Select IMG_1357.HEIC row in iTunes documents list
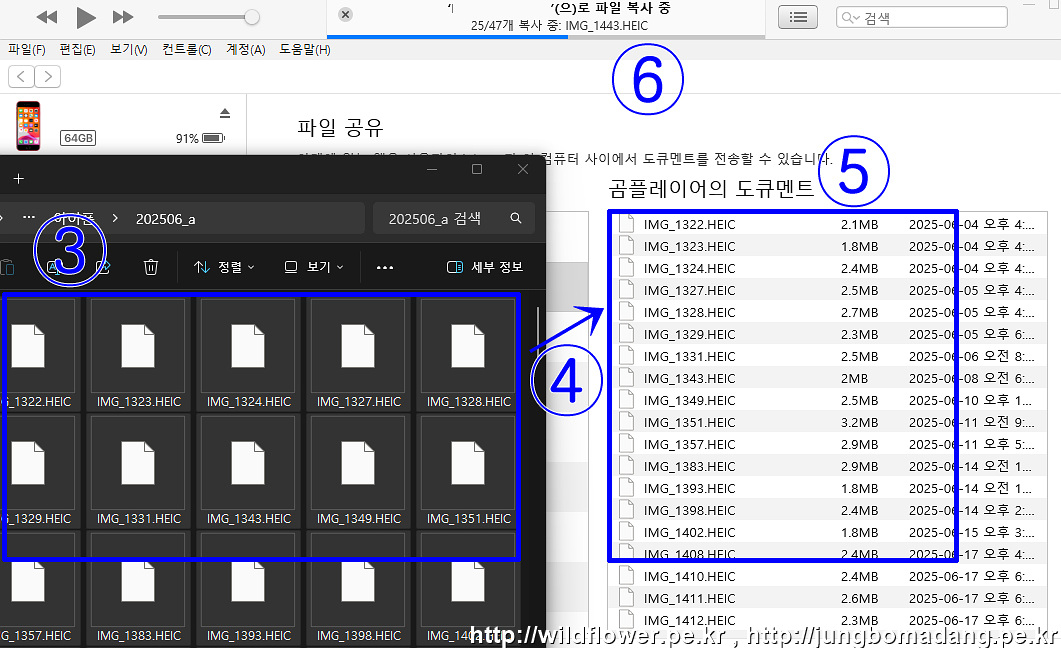Viewport: 1061px width, 648px height. (x=827, y=444)
